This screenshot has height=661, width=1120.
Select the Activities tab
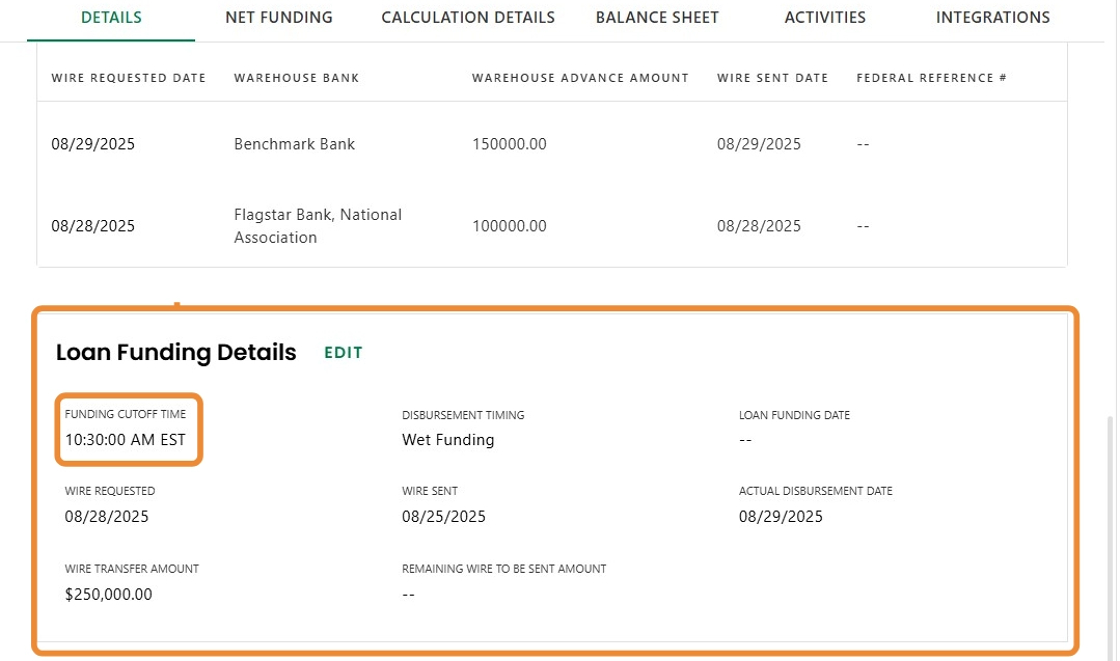(x=825, y=17)
